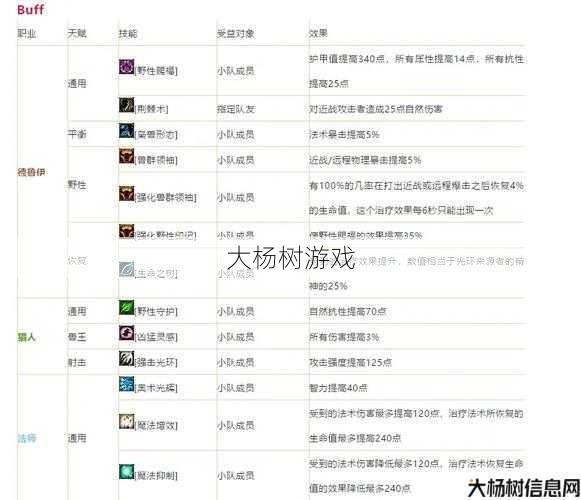Screen dimensions: 581x500
Task: Click the 效果 column header
Action: pyautogui.click(x=319, y=34)
